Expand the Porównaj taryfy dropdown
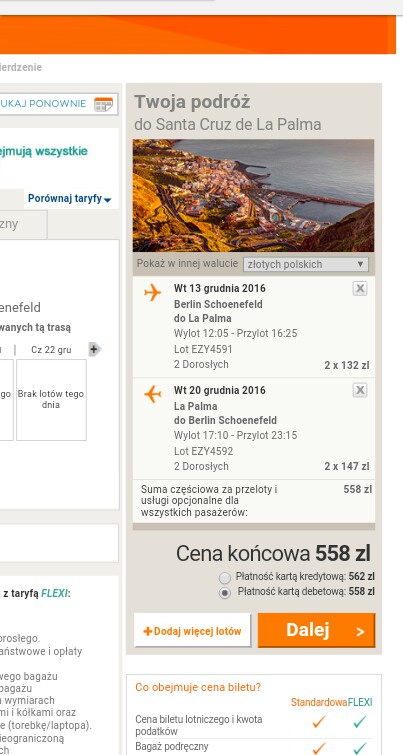 coord(69,198)
